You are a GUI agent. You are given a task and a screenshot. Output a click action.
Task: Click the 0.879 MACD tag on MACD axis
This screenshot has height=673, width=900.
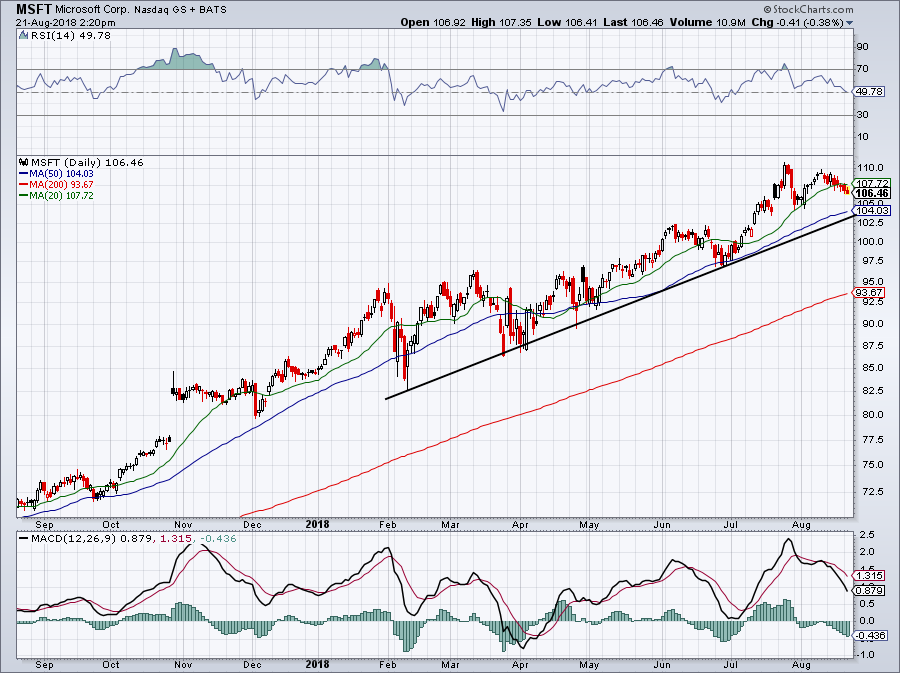870,590
